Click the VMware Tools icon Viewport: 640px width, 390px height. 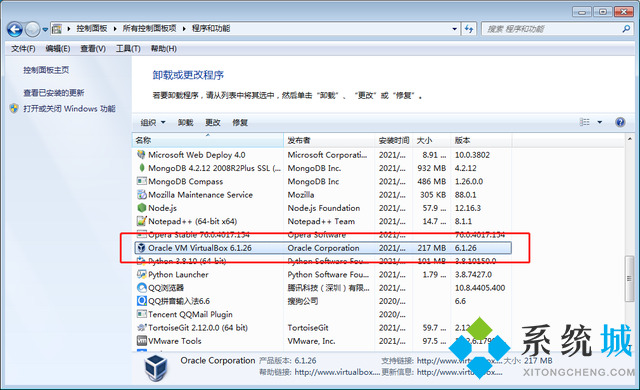141,341
